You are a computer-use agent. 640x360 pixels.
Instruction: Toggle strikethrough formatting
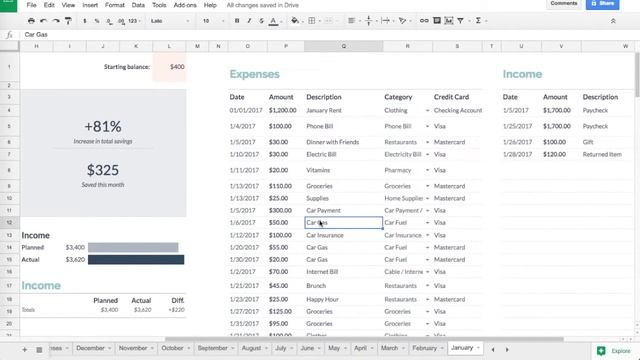pos(261,20)
